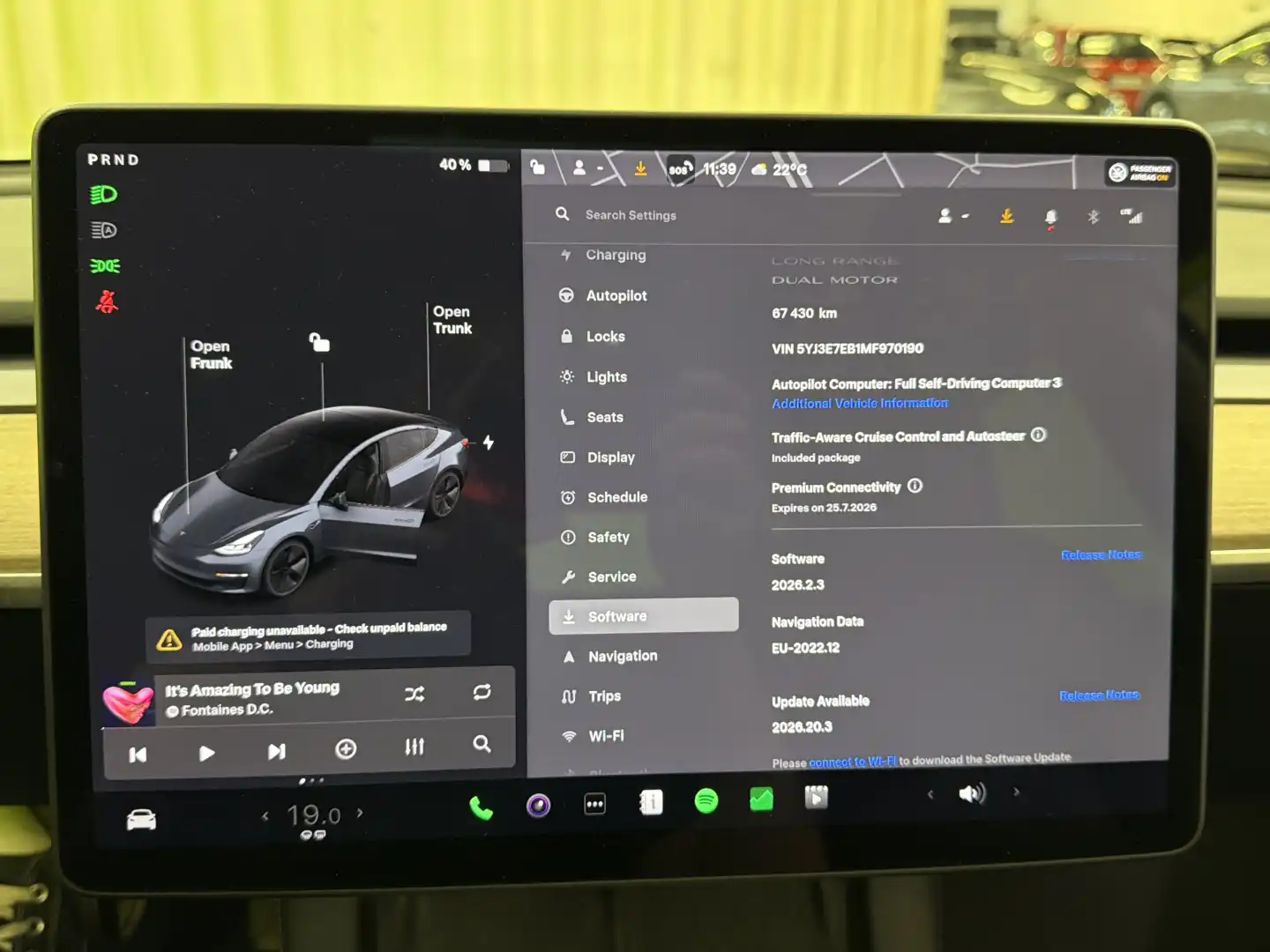Tap Open Frunk

(212, 354)
